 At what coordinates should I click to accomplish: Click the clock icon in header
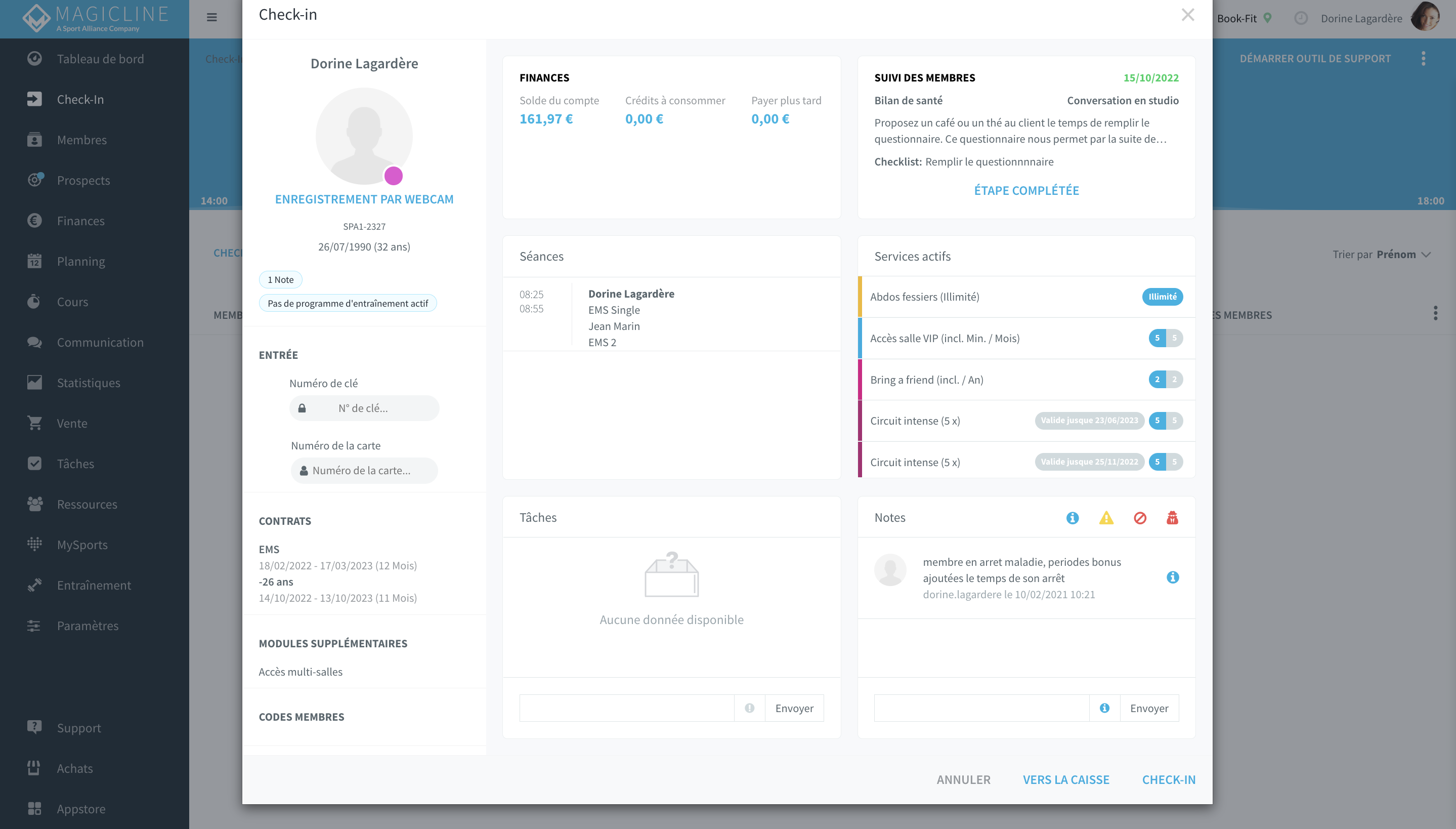[x=1301, y=18]
